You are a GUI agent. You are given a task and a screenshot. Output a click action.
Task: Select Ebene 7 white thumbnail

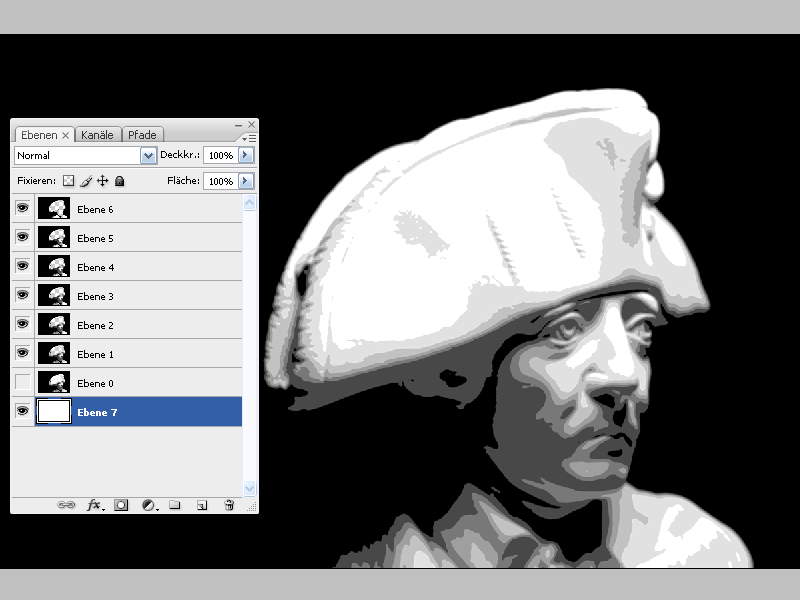click(54, 411)
